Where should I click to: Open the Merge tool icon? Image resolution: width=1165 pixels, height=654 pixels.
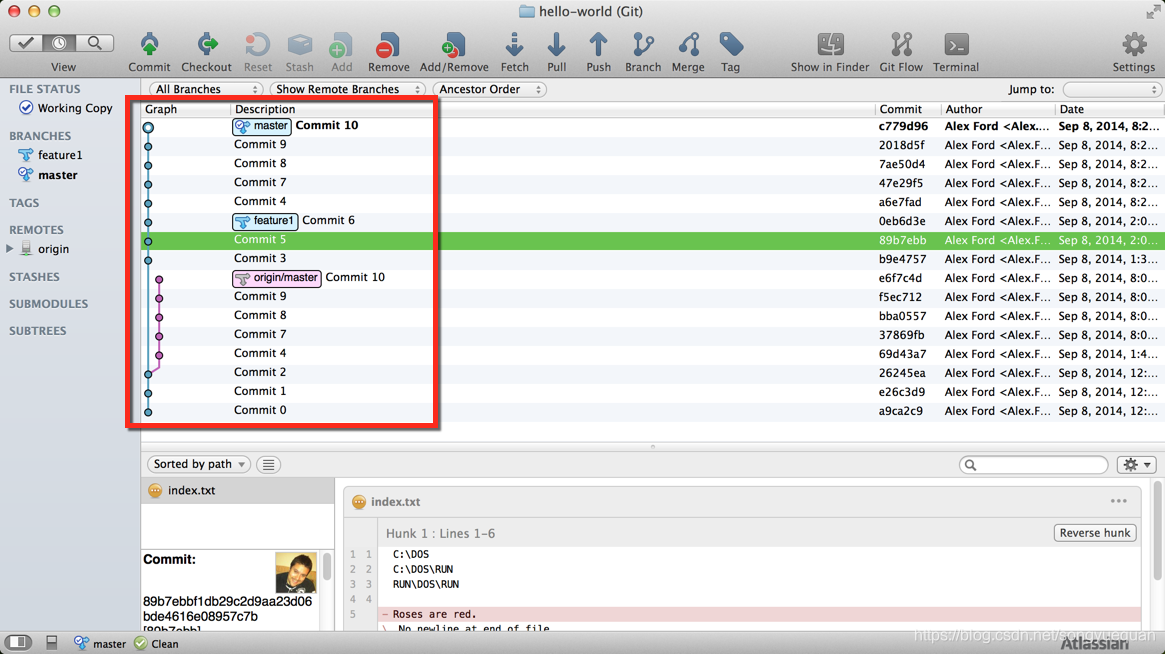tap(688, 45)
